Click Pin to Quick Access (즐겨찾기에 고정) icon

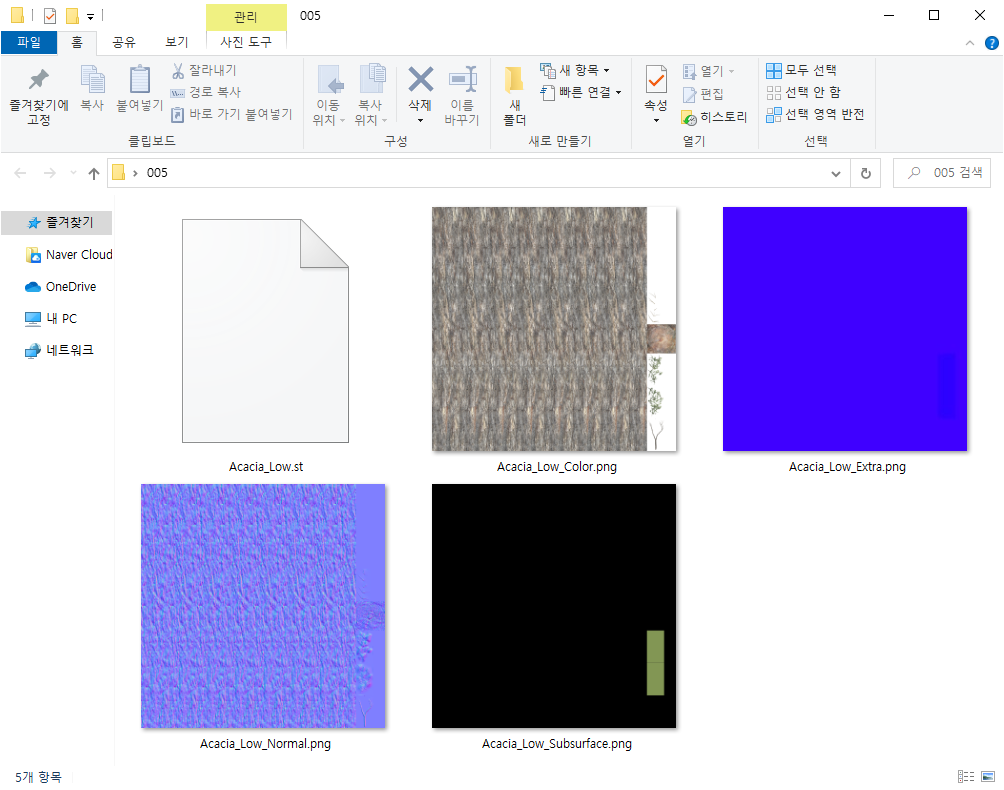pyautogui.click(x=38, y=79)
